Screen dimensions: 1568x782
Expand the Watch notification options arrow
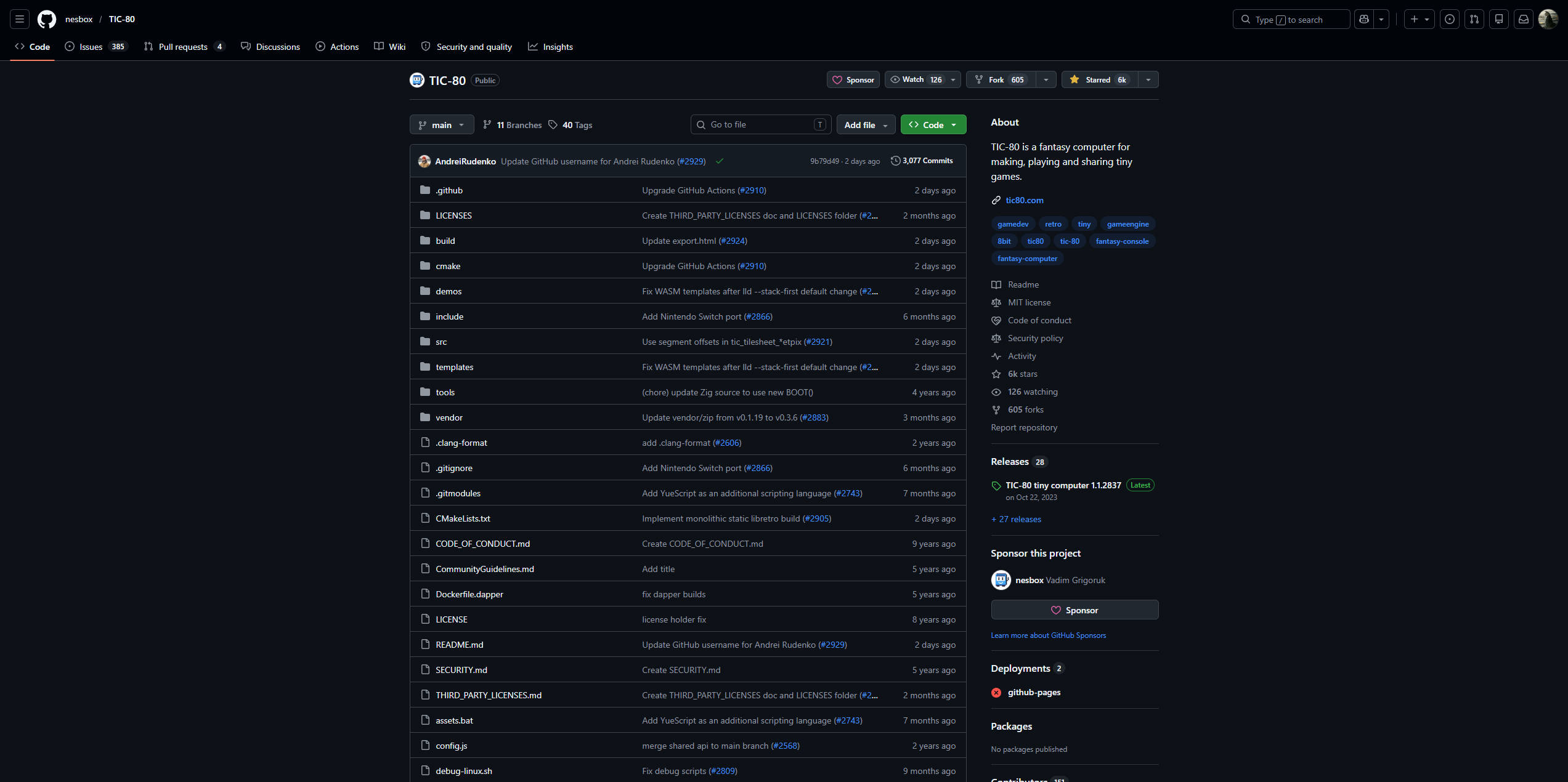pos(953,79)
